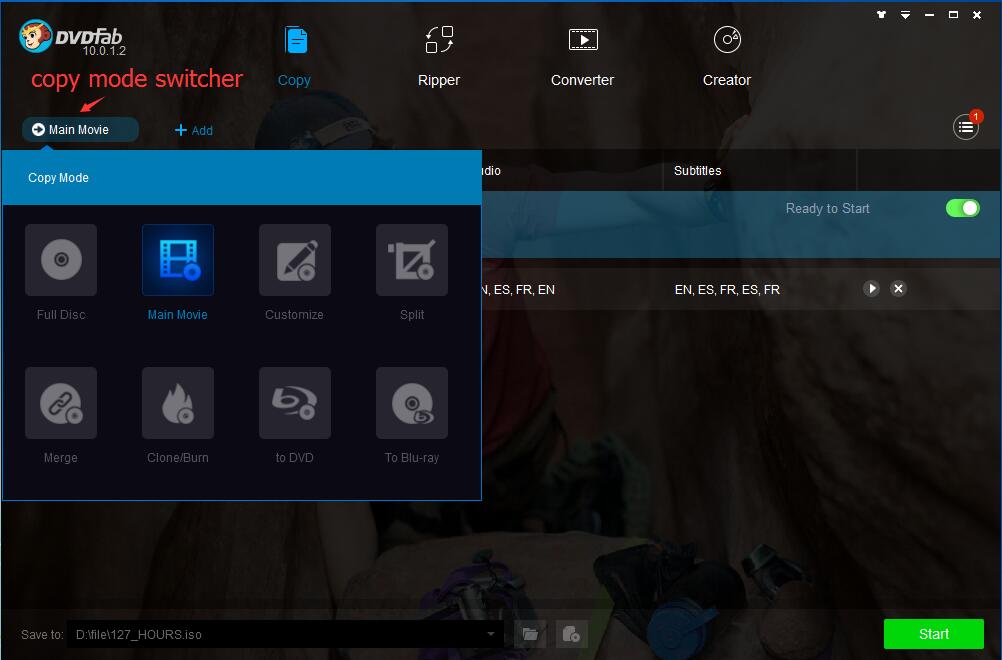Open the Main Movie copy mode switcher

click(x=80, y=130)
